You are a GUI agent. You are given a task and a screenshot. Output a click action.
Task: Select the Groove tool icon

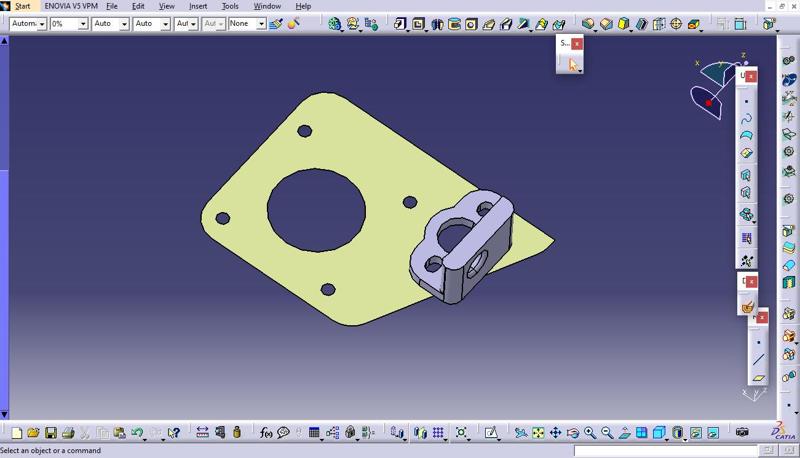tap(454, 24)
